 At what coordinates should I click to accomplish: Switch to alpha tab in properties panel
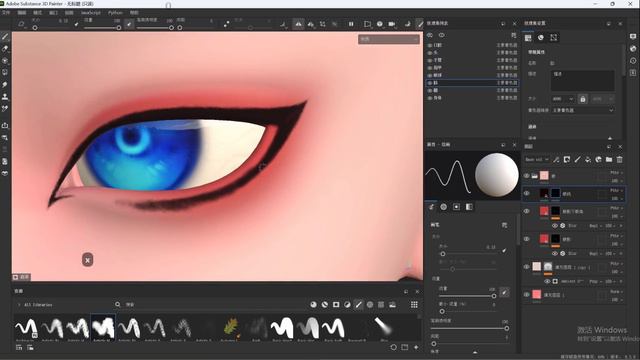tap(444, 207)
